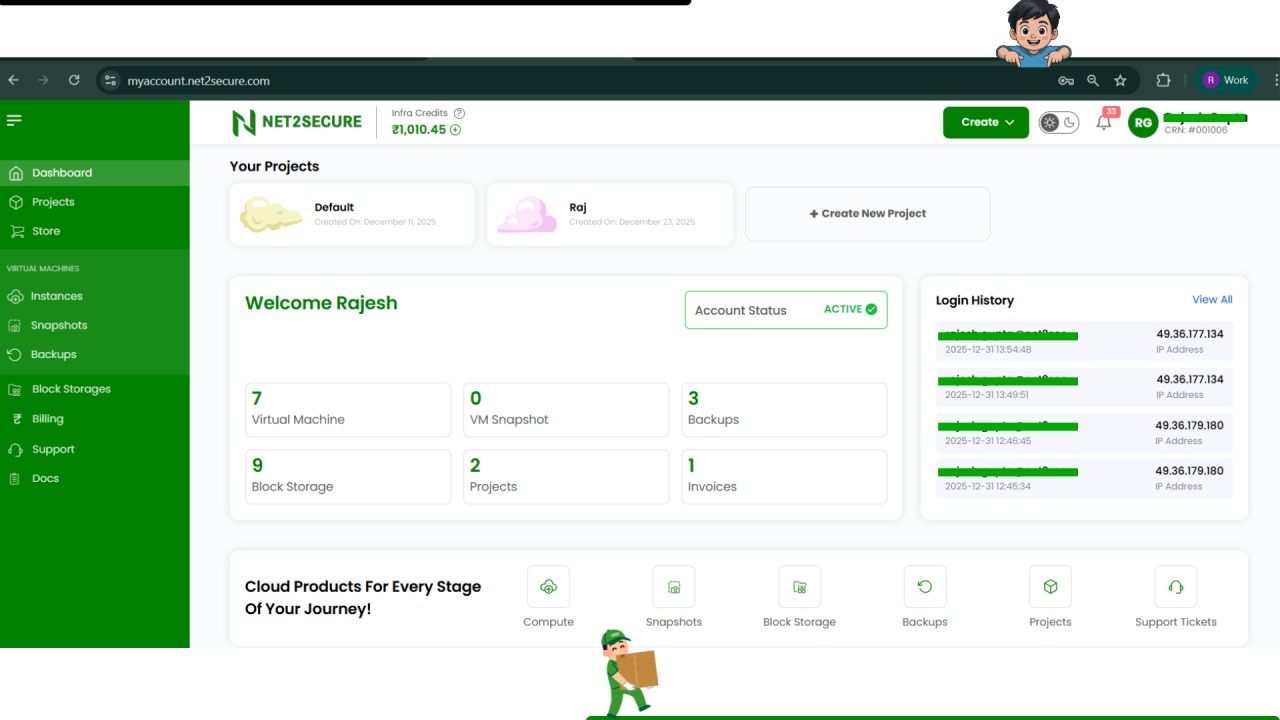Image resolution: width=1280 pixels, height=720 pixels.
Task: Open the Support Tickets headset icon
Action: point(1176,587)
